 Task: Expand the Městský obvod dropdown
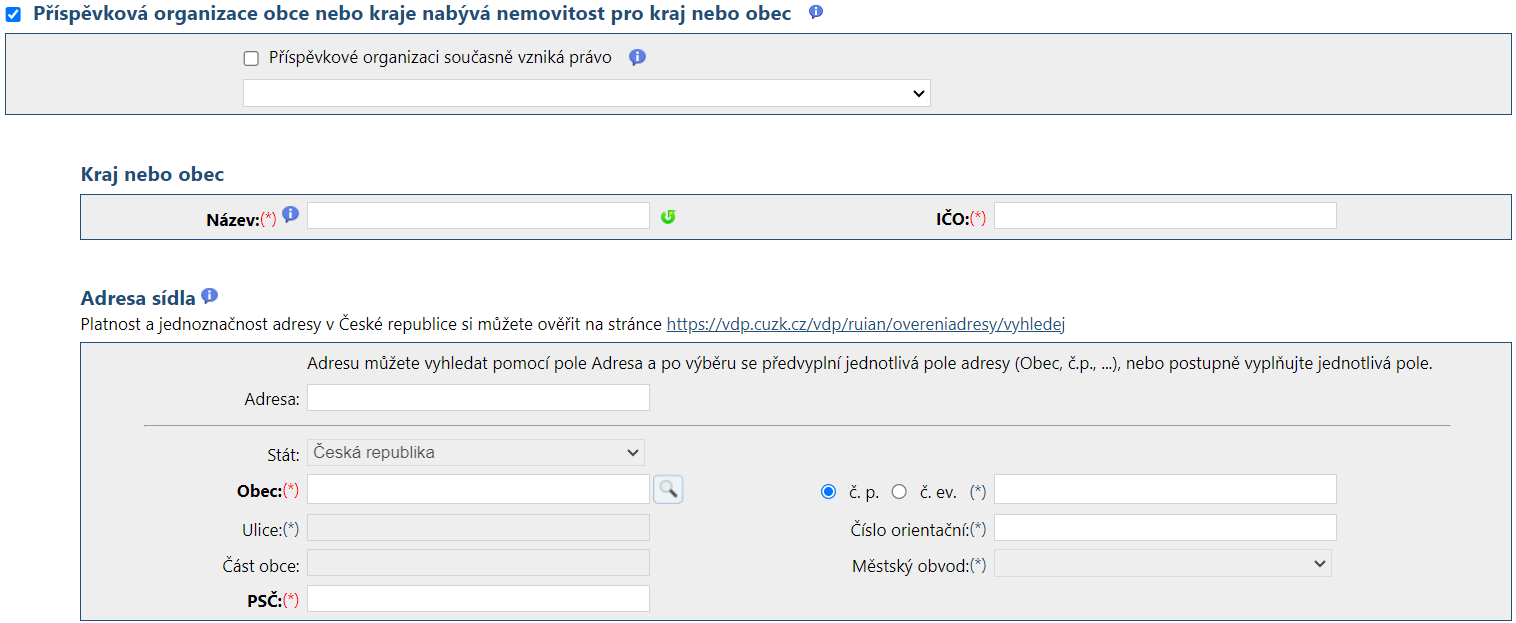1162,564
